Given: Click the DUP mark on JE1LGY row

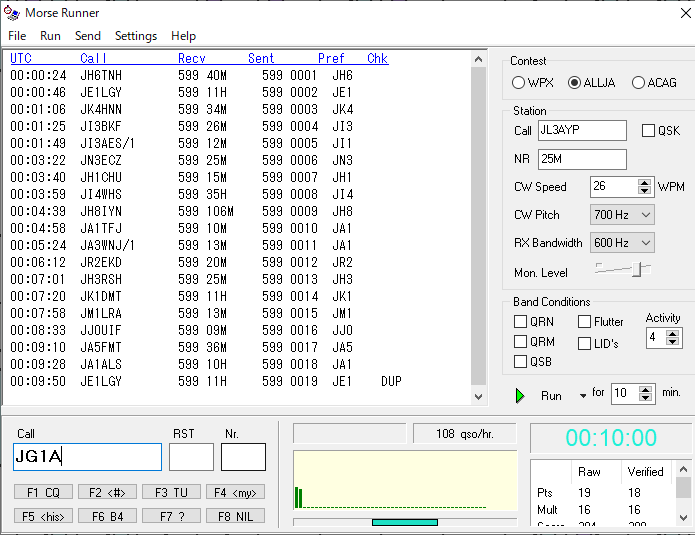Looking at the screenshot, I should (x=391, y=381).
